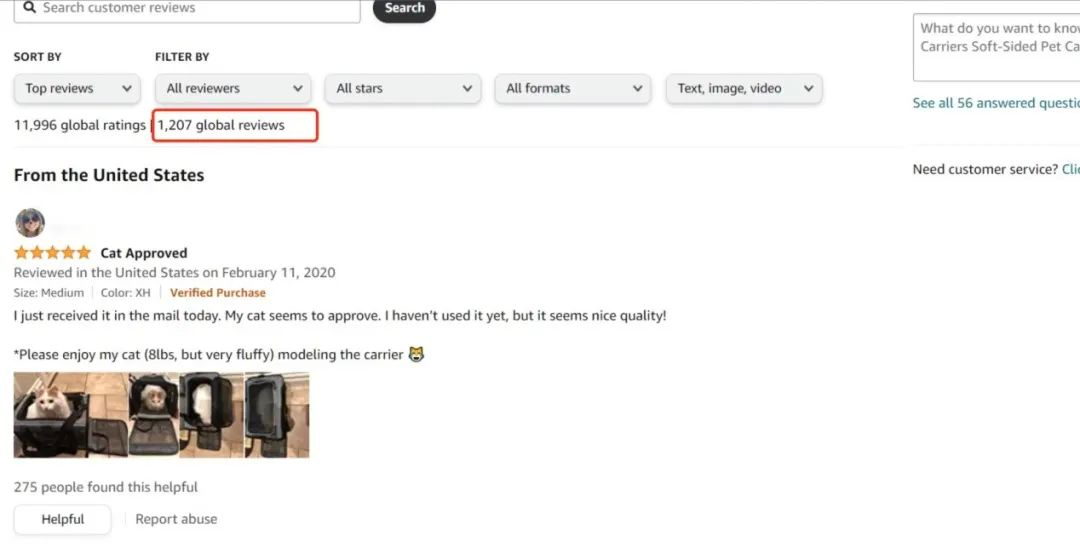
Task: Click the 11,996 global ratings text
Action: 80,125
